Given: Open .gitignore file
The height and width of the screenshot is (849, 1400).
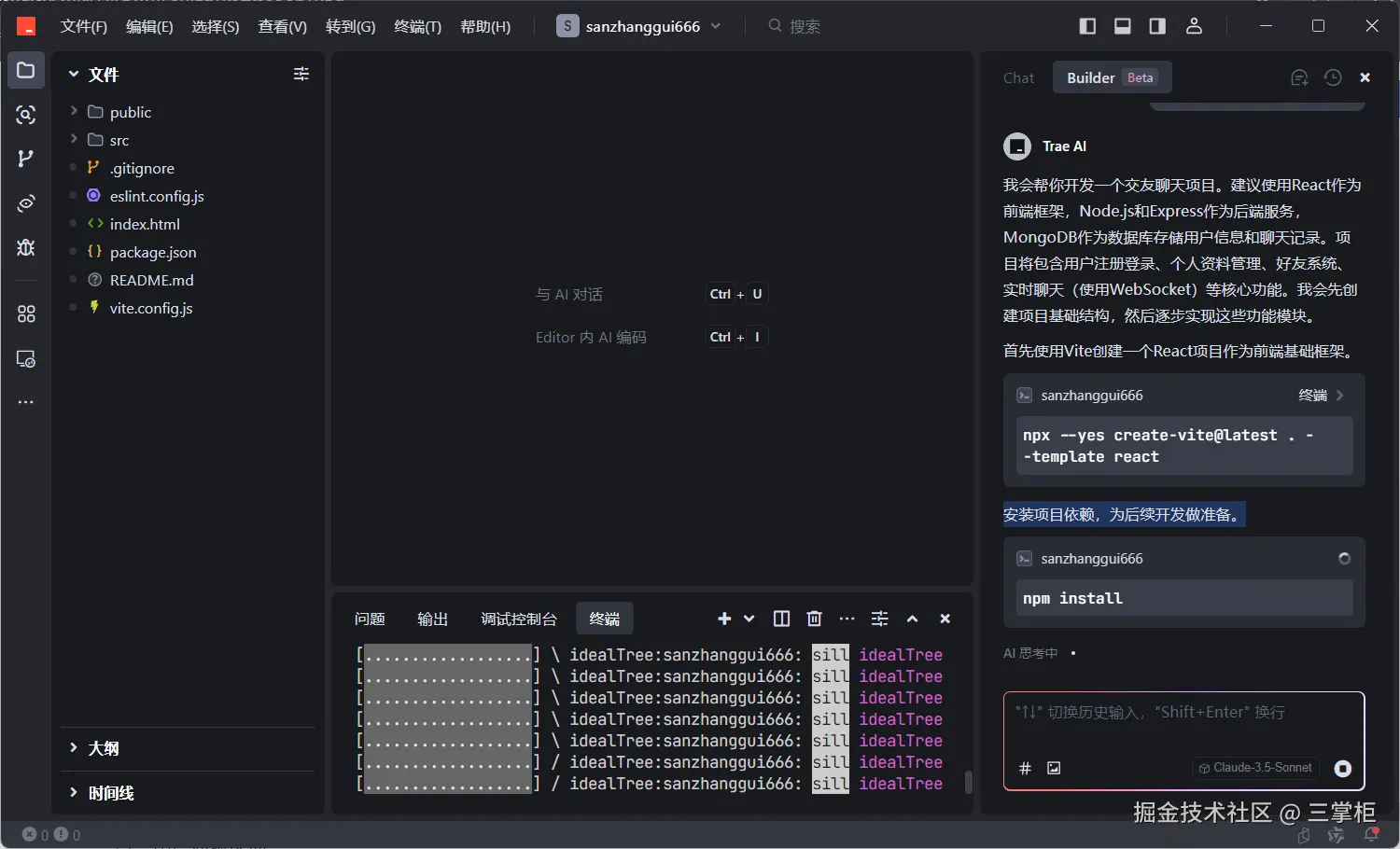Looking at the screenshot, I should 142,168.
